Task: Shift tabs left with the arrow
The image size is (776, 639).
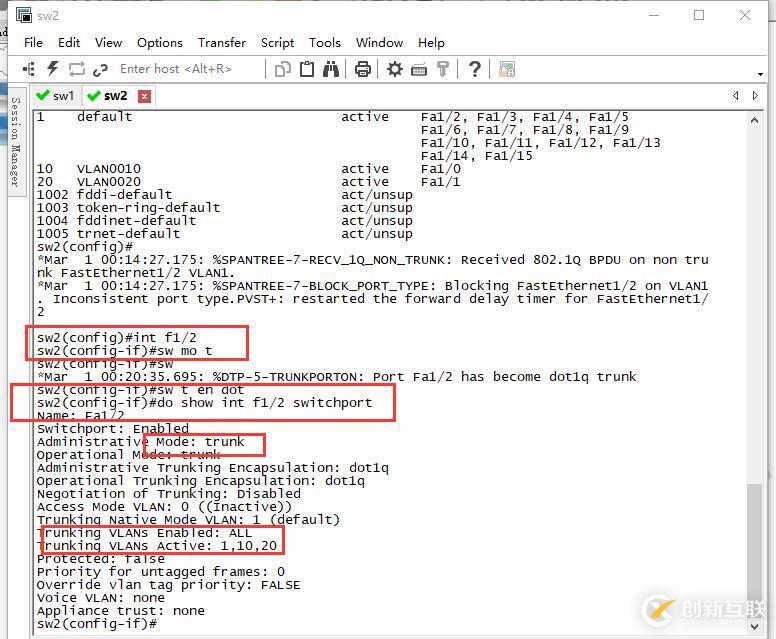Action: point(736,96)
